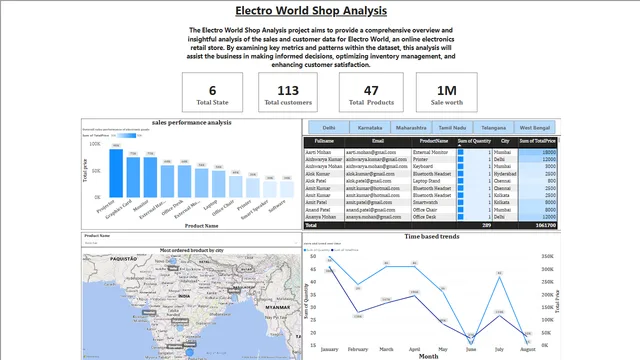
Task: Click the 'Hyderabad' city cell
Action: 505,174
